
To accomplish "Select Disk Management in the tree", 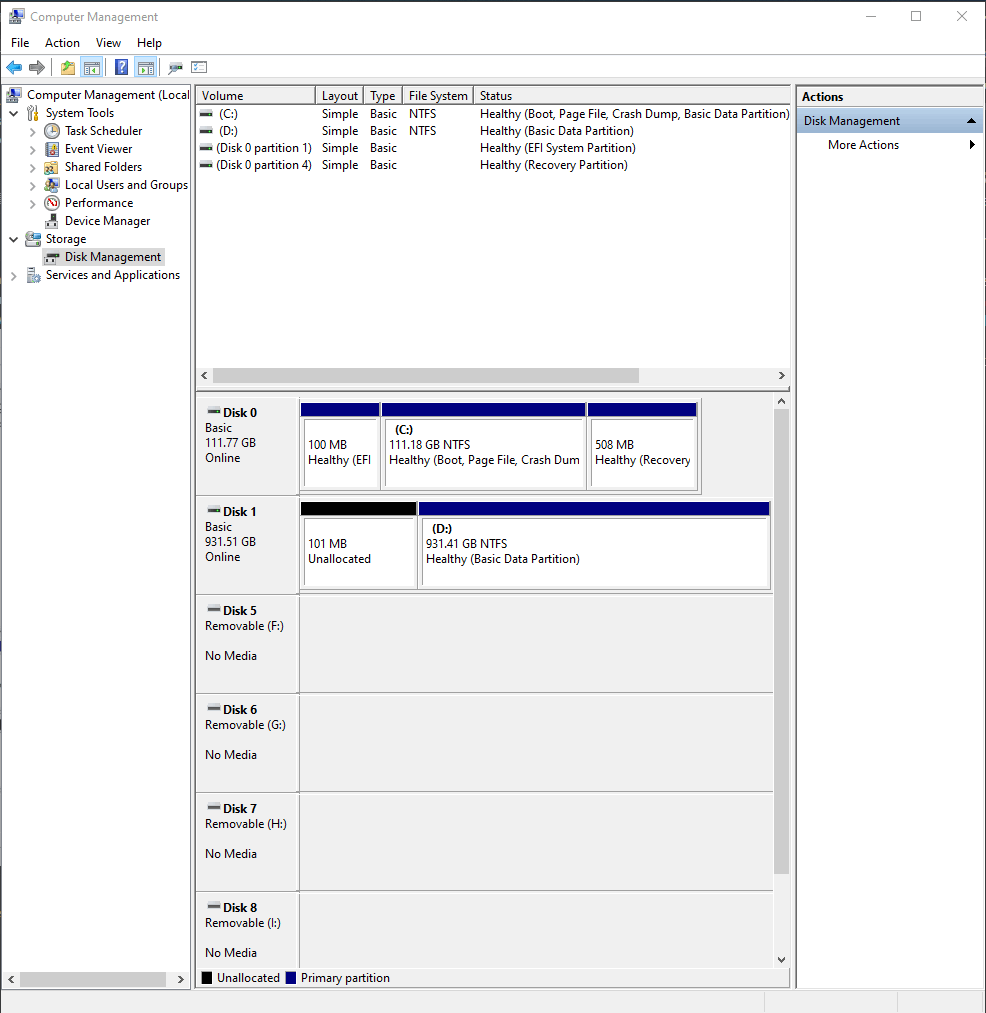I will (x=113, y=257).
